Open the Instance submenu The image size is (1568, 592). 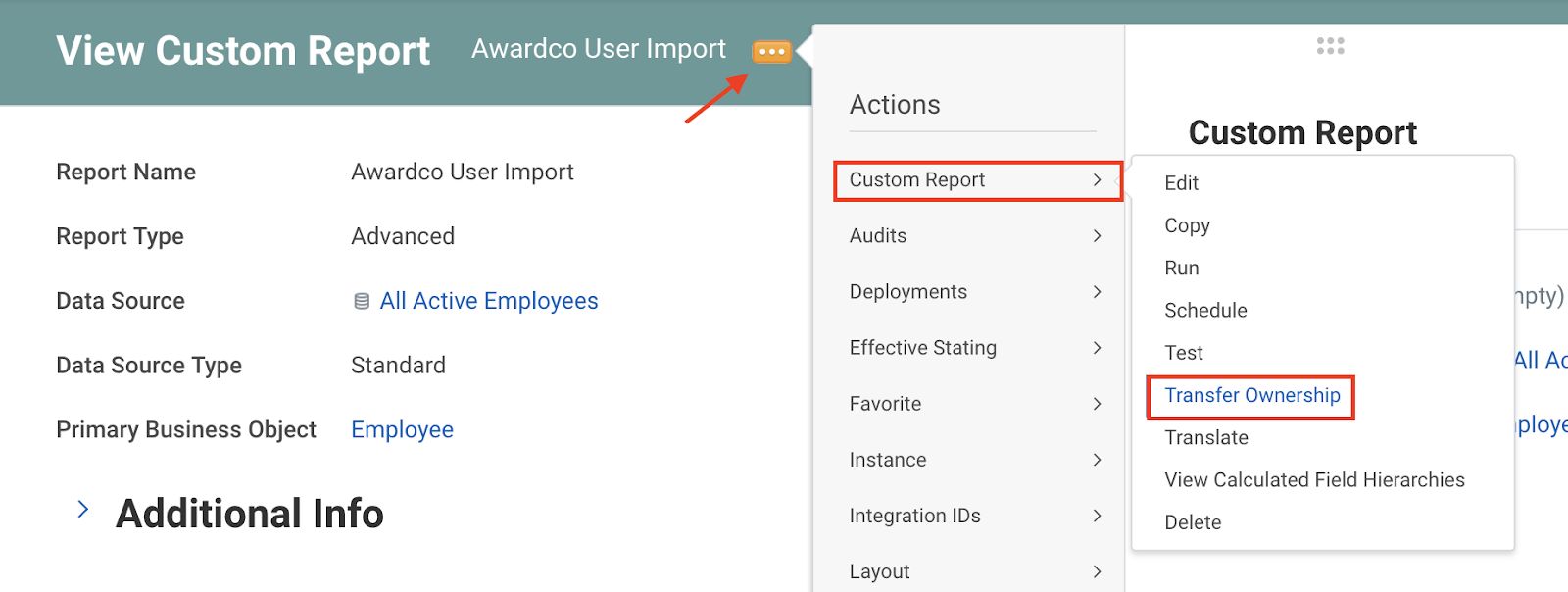[x=975, y=460]
